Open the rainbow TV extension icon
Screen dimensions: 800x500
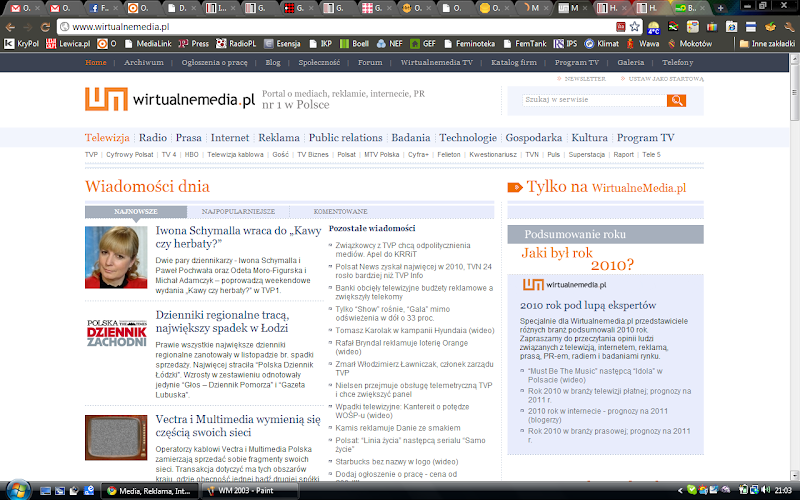(712, 27)
